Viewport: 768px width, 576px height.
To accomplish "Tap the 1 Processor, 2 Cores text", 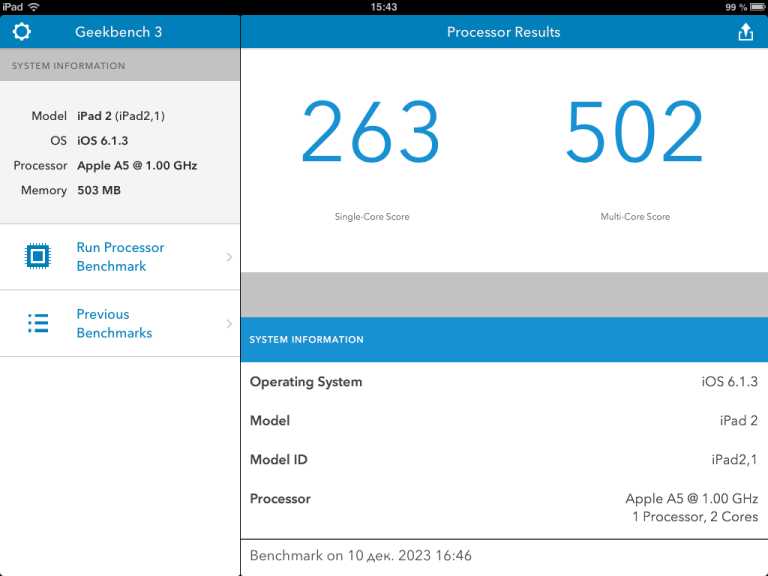I will pyautogui.click(x=695, y=517).
